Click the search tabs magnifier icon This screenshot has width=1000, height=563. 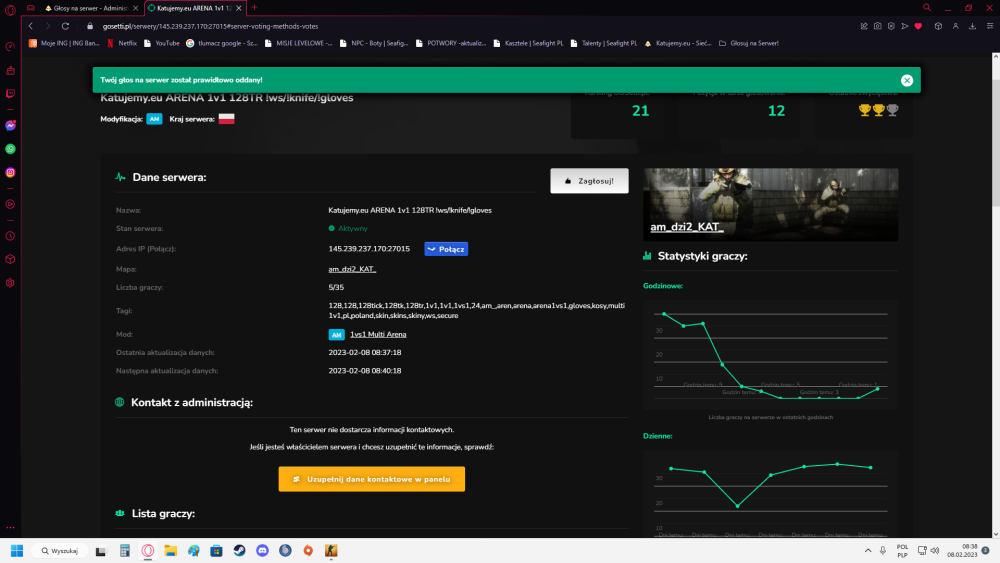point(927,8)
